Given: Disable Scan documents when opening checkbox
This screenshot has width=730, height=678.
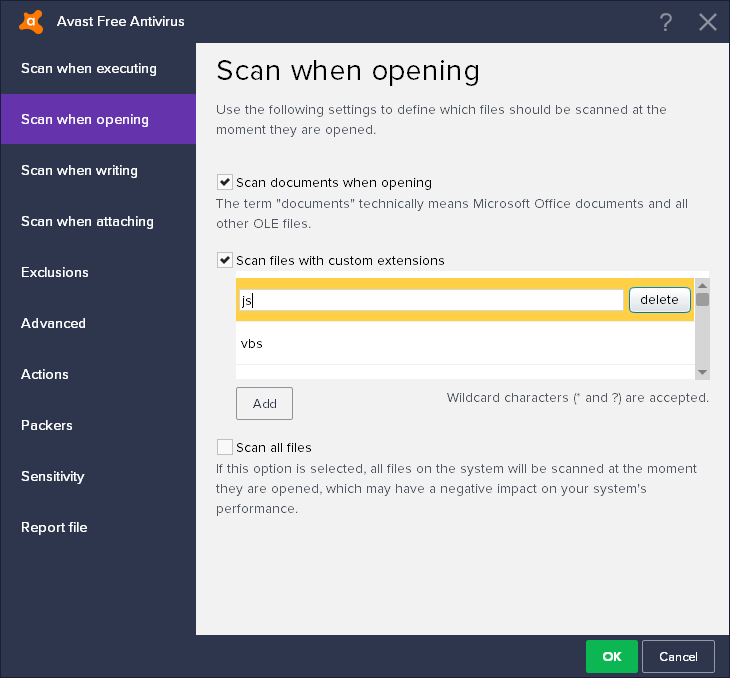Looking at the screenshot, I should point(225,183).
